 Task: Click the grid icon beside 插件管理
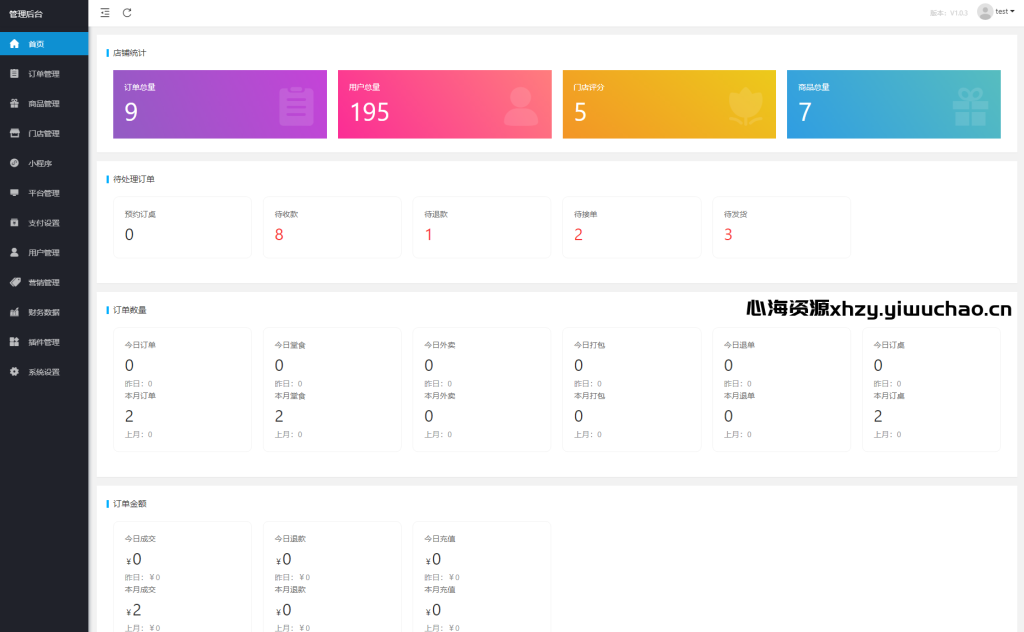tap(14, 342)
